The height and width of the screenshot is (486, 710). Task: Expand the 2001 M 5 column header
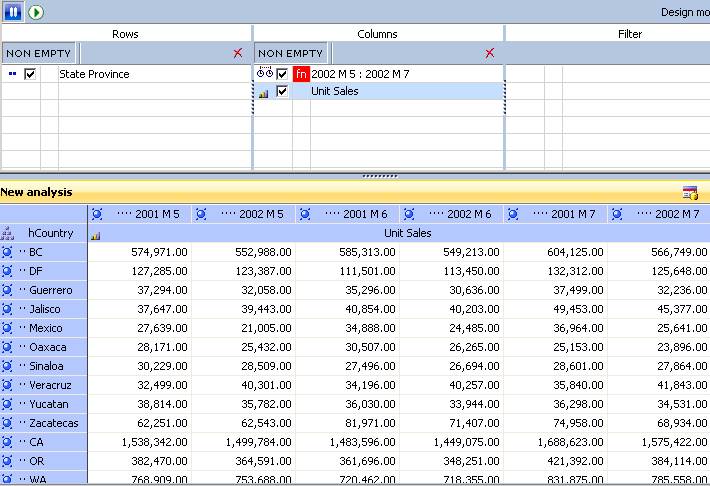click(97, 214)
